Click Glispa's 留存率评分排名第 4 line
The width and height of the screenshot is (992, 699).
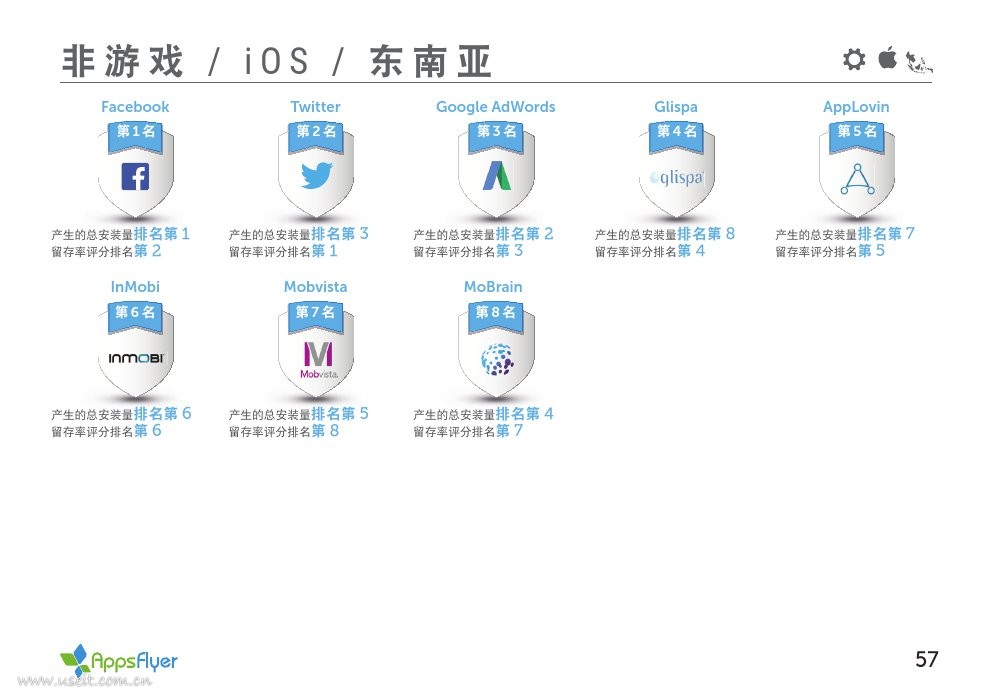point(650,251)
